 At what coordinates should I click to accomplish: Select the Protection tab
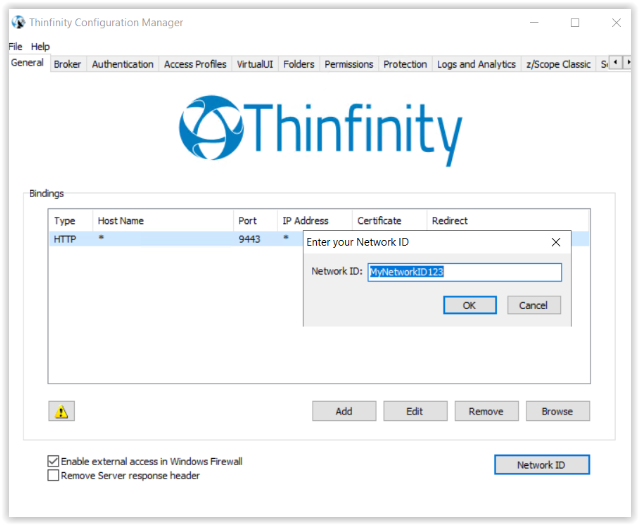[x=405, y=64]
